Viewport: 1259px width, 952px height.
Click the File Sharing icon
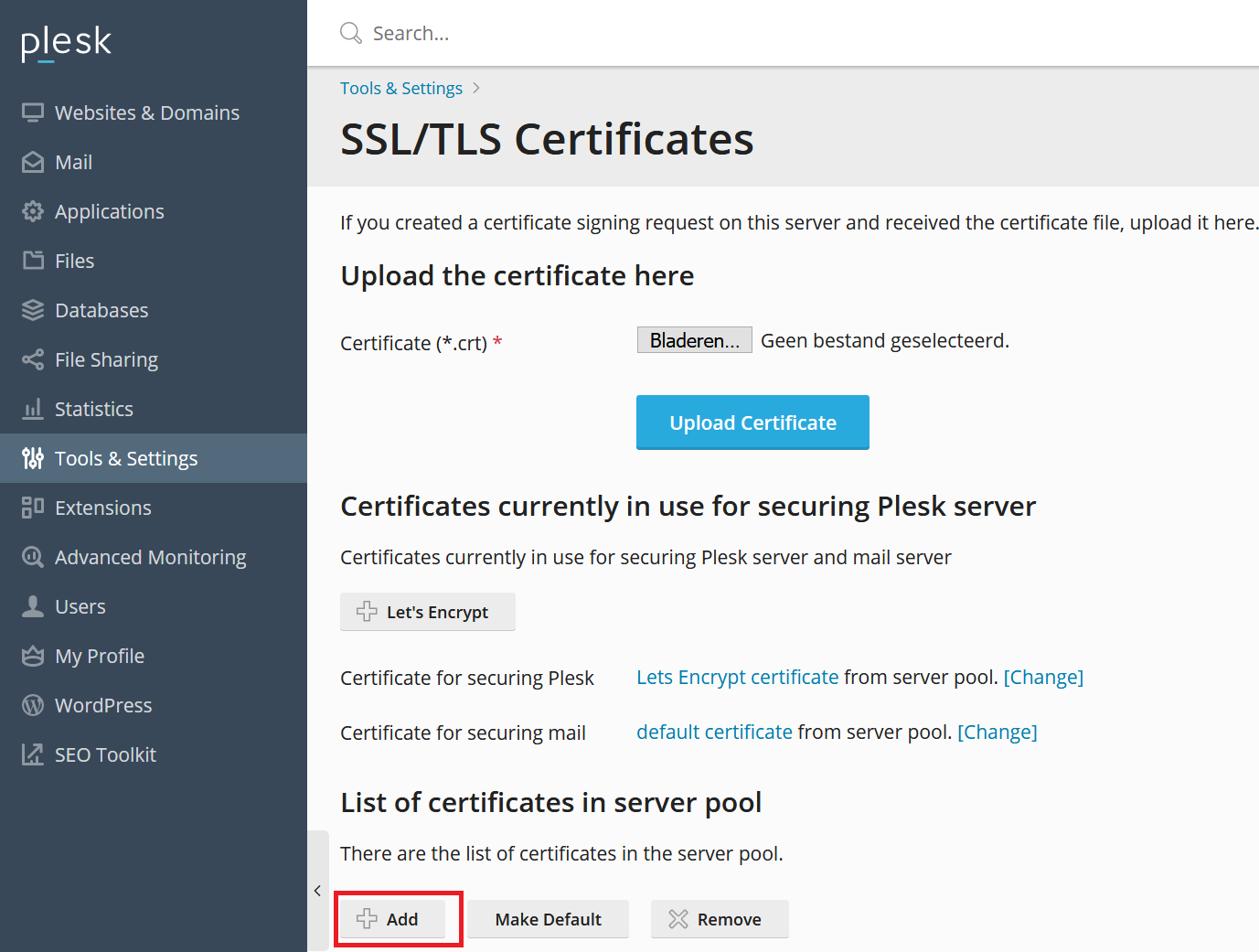[x=33, y=359]
